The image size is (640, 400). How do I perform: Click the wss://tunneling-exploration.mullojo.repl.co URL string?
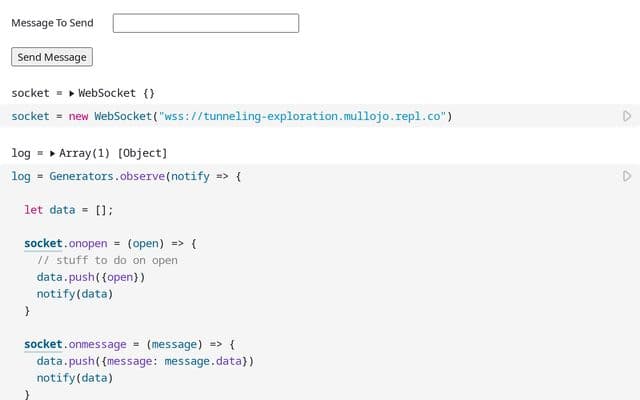tap(302, 116)
